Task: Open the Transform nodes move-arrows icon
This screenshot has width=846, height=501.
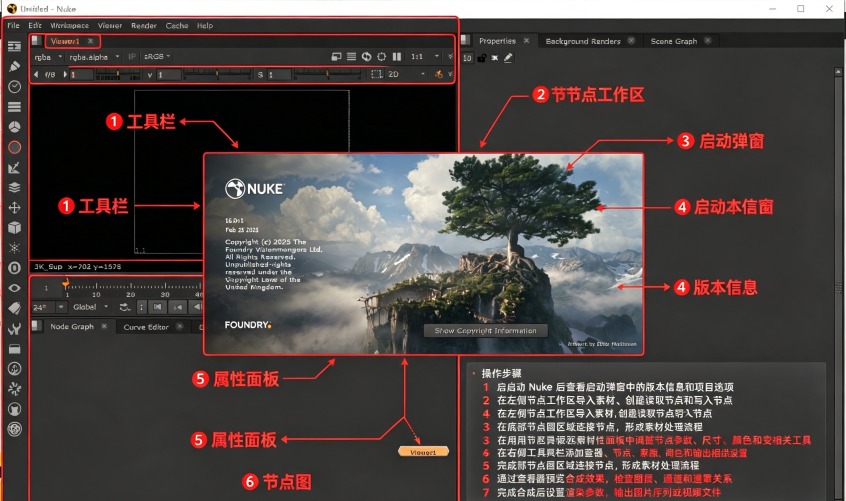Action: click(15, 208)
